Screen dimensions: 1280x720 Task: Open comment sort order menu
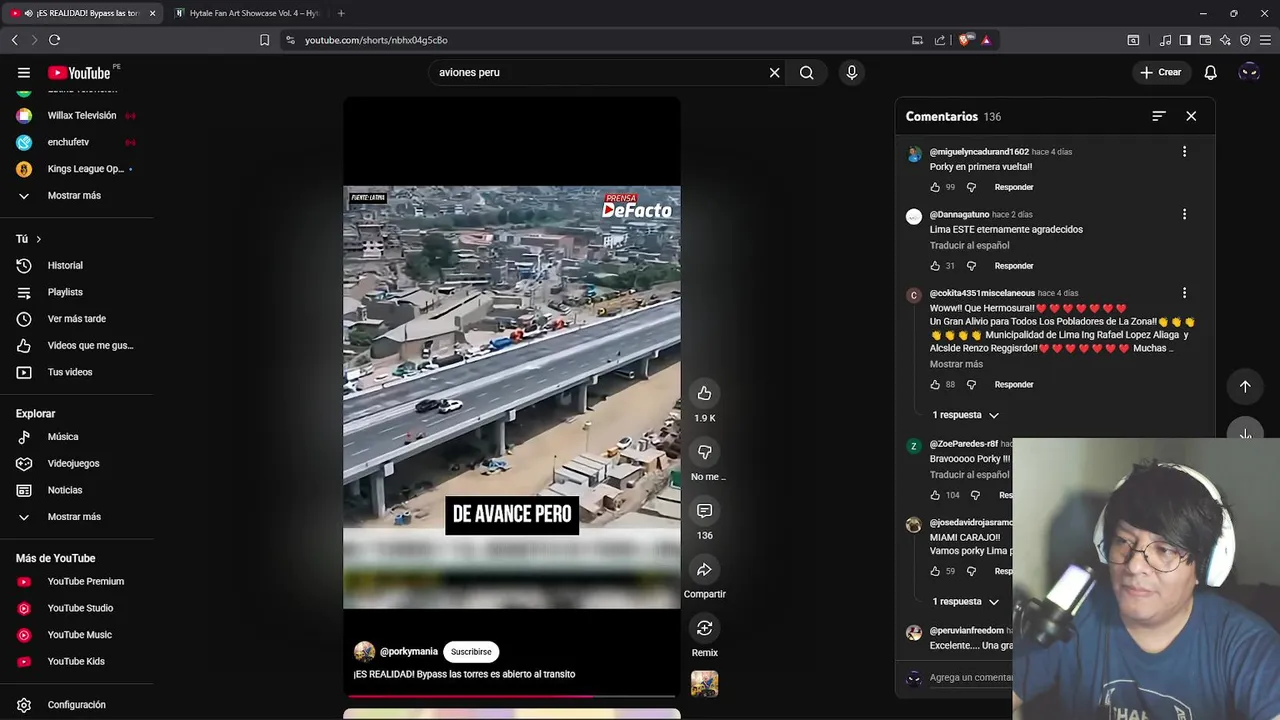(x=1159, y=116)
